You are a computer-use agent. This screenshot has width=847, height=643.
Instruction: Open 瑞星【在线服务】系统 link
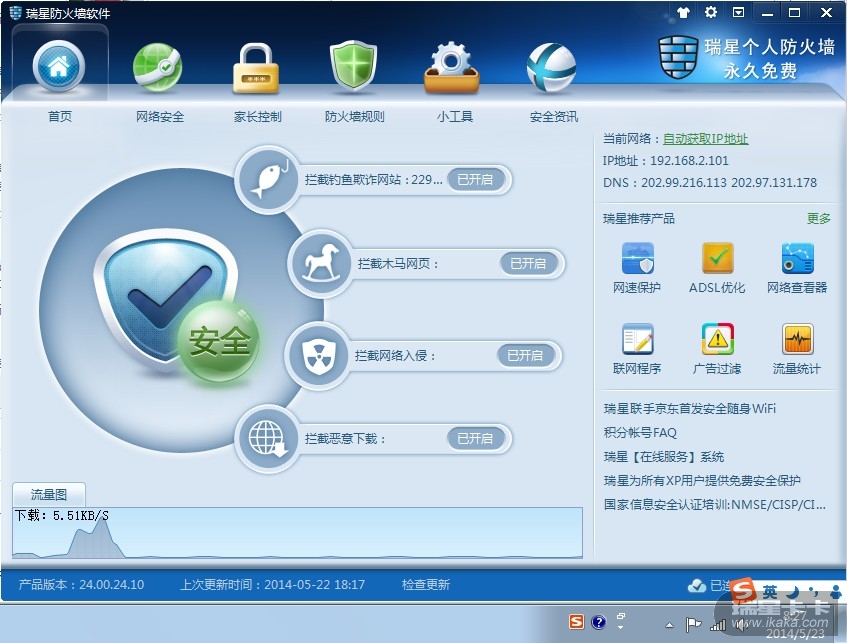point(664,457)
